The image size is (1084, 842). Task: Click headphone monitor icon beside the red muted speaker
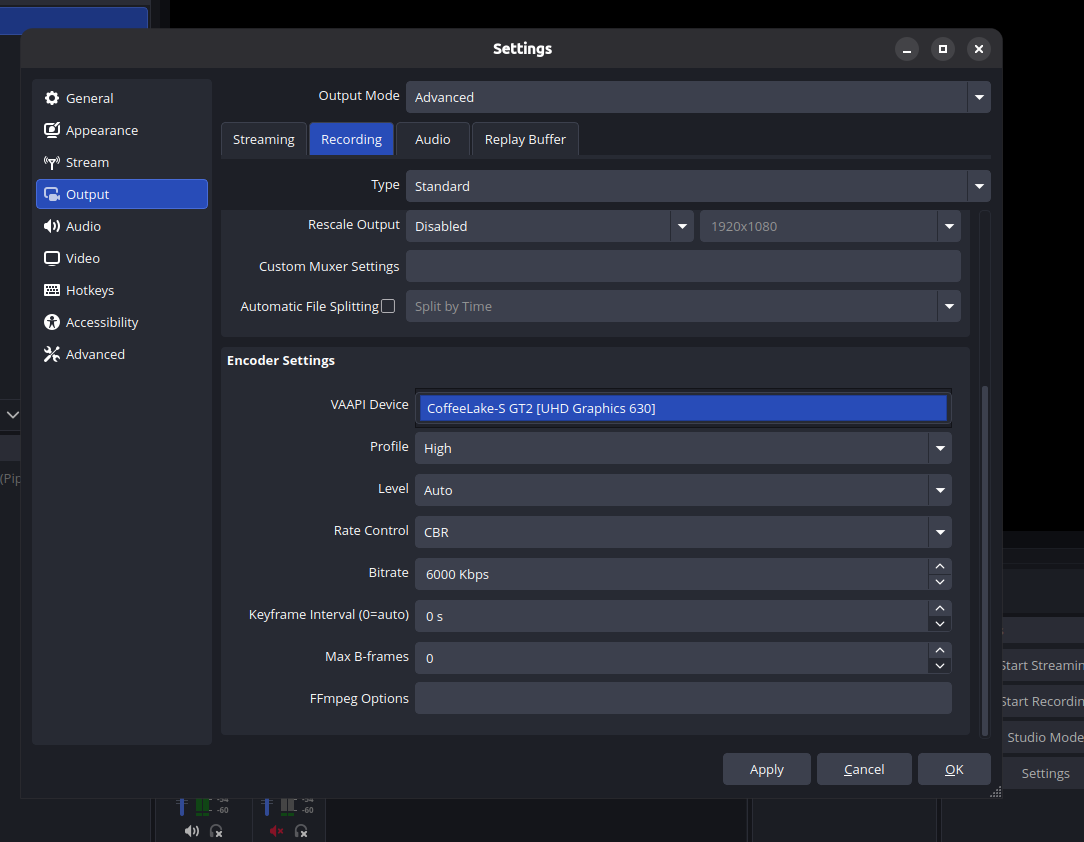point(301,831)
